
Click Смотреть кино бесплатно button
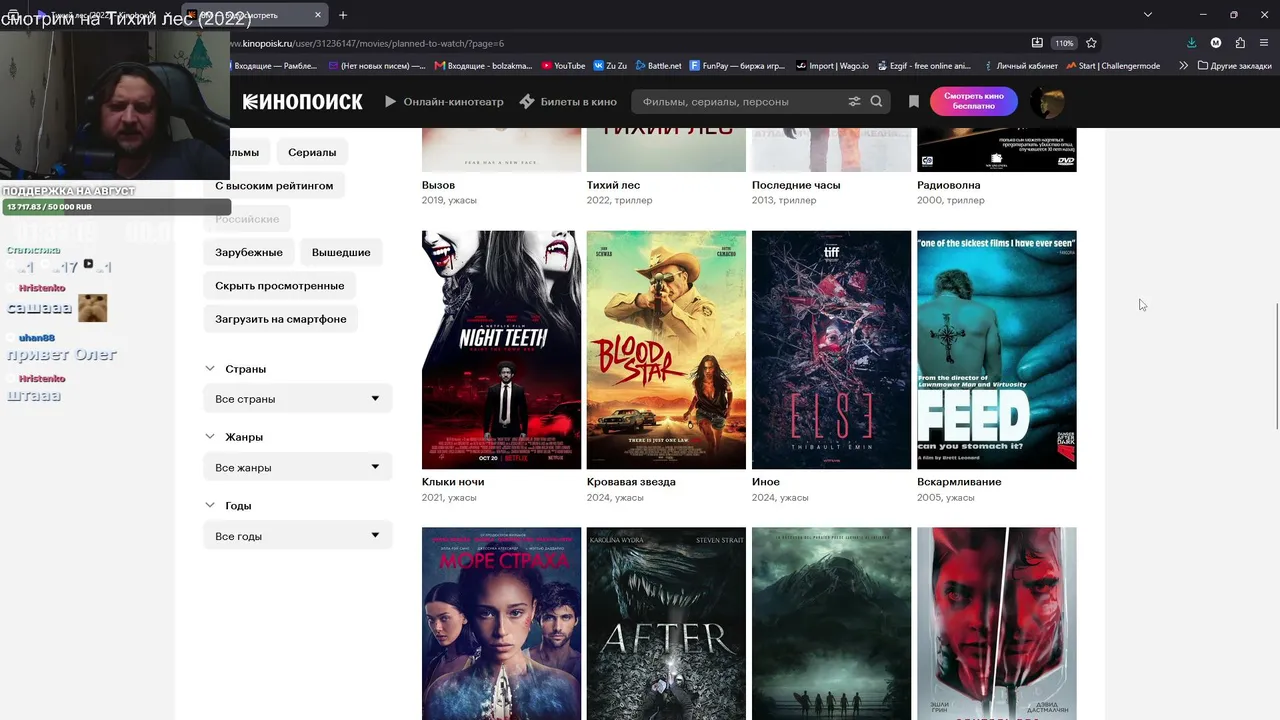pos(974,102)
